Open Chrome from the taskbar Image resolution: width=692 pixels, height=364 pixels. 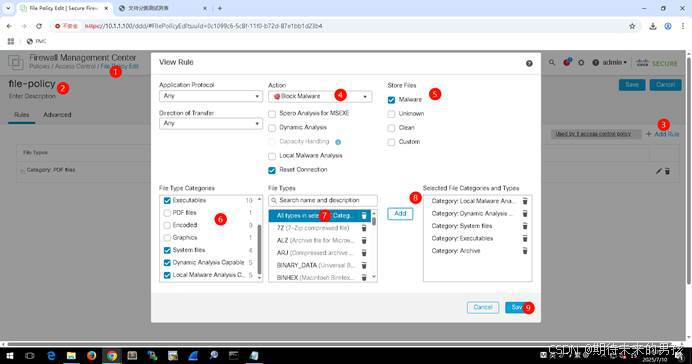112,356
